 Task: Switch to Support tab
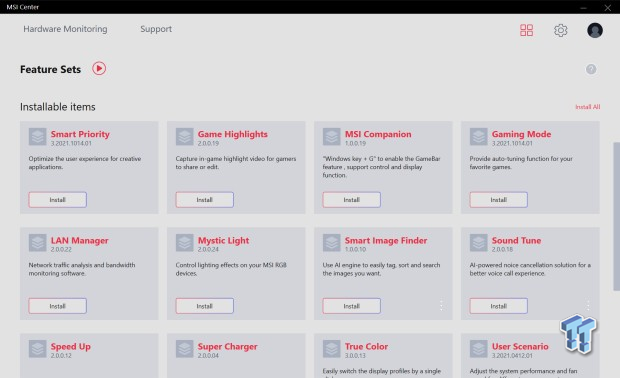click(156, 29)
